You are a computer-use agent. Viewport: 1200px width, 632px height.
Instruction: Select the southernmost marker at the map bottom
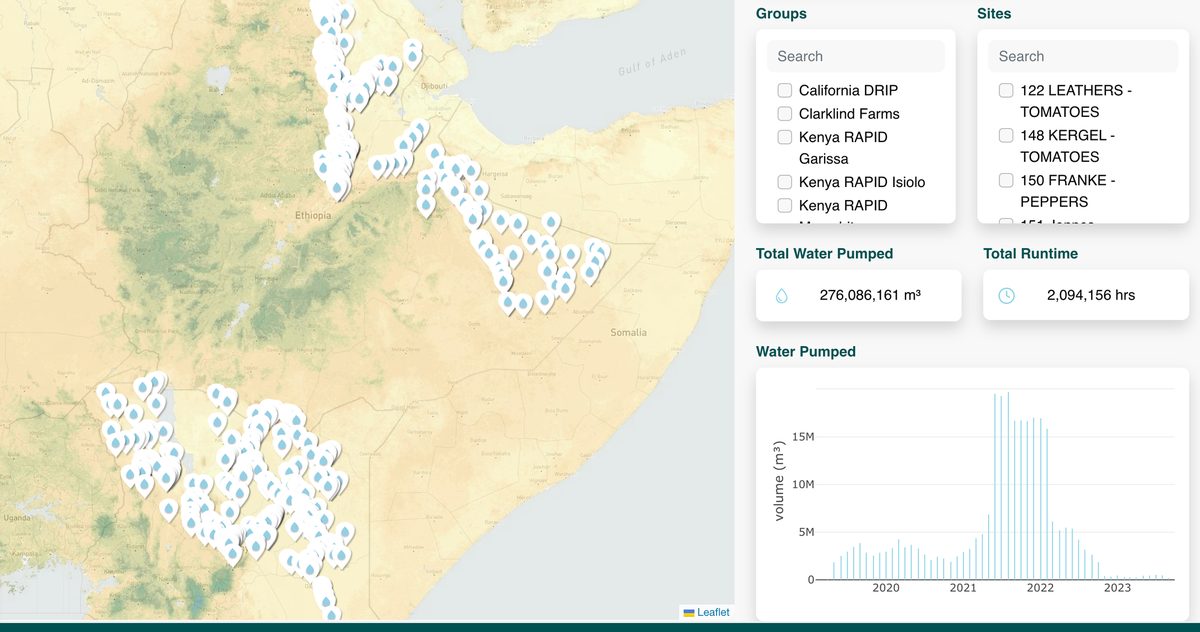330,614
